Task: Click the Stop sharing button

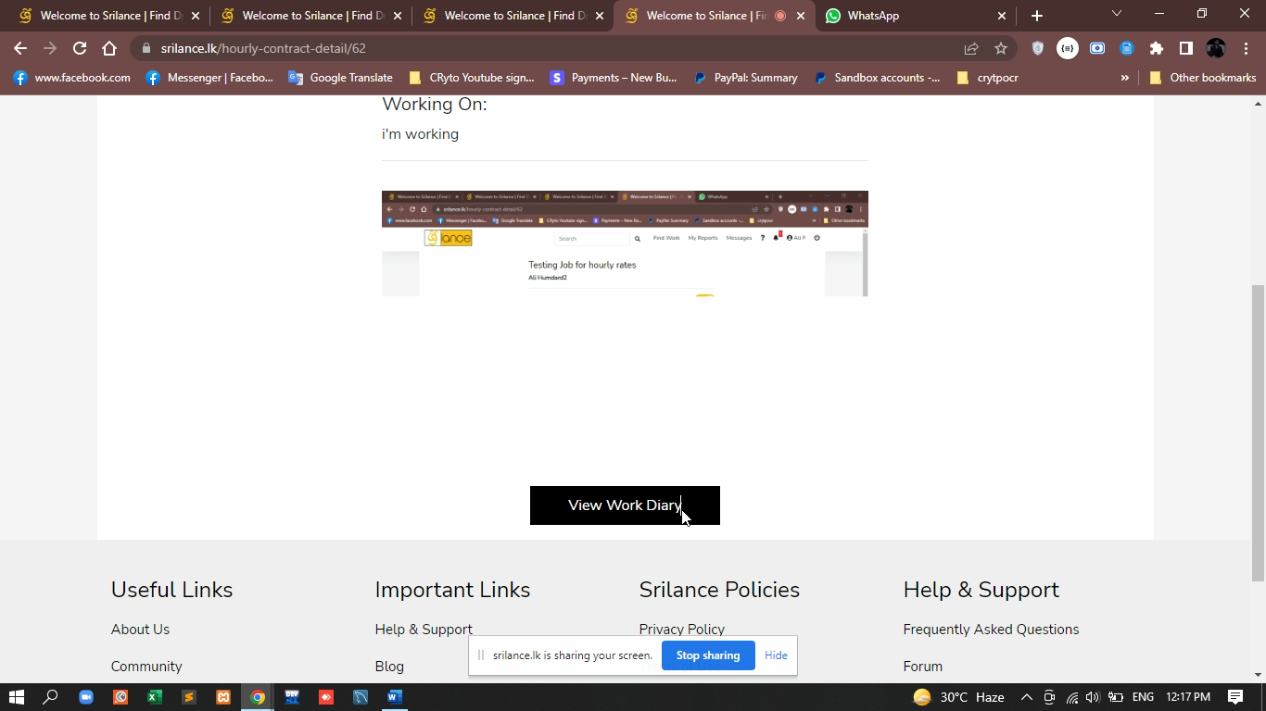Action: (x=707, y=655)
